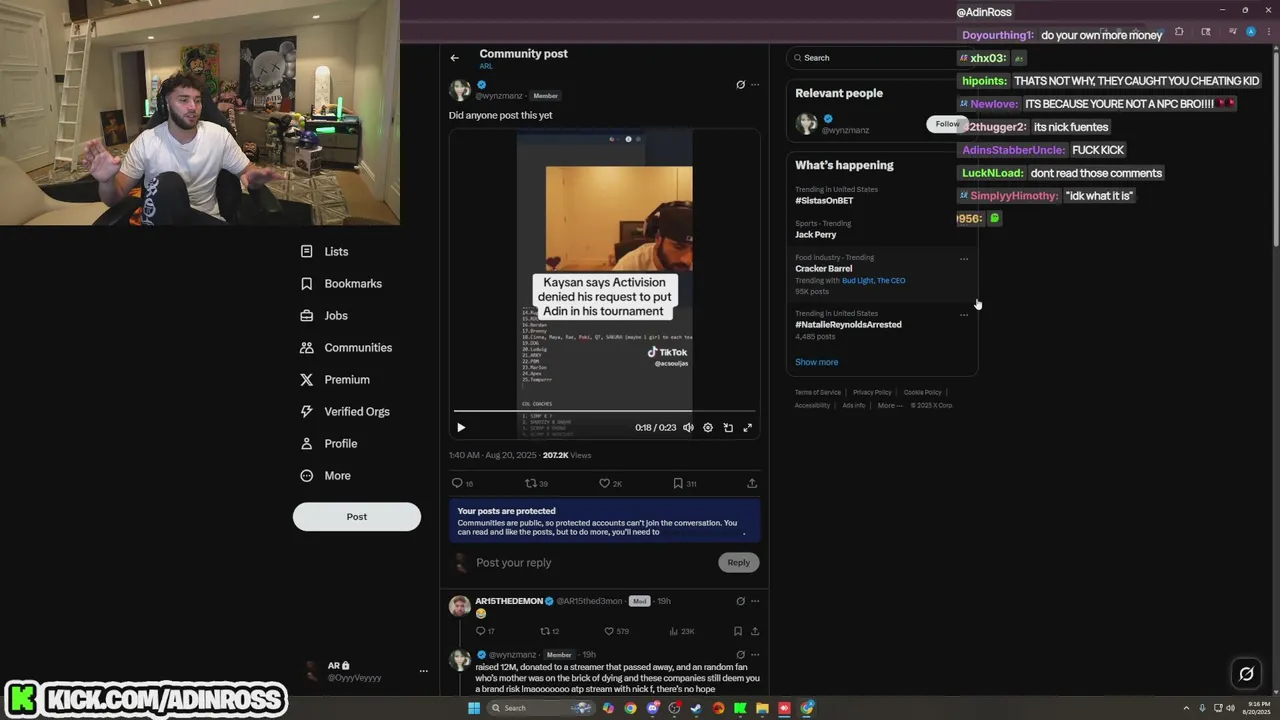Viewport: 1280px width, 720px height.
Task: Open more options on wynzmanz's 'raised 12M' reply
Action: pyautogui.click(x=755, y=655)
